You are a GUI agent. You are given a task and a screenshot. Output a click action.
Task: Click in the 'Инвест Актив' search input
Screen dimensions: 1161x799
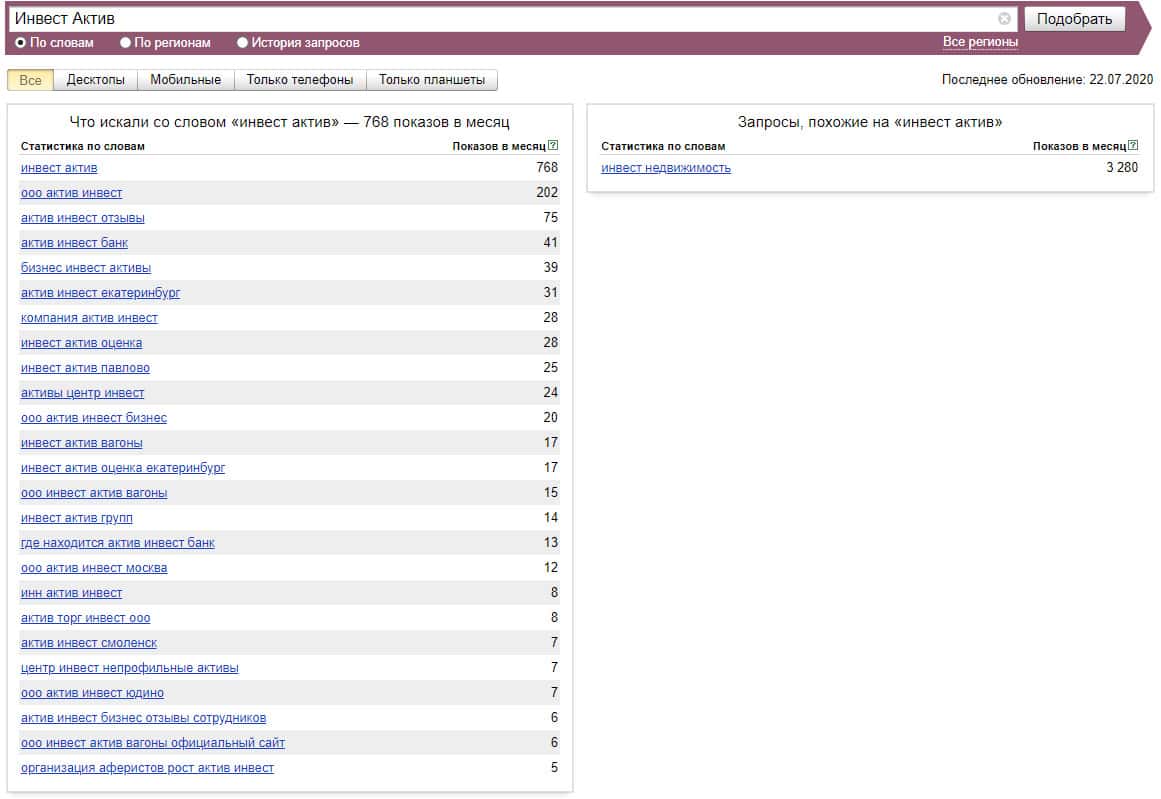pyautogui.click(x=500, y=19)
